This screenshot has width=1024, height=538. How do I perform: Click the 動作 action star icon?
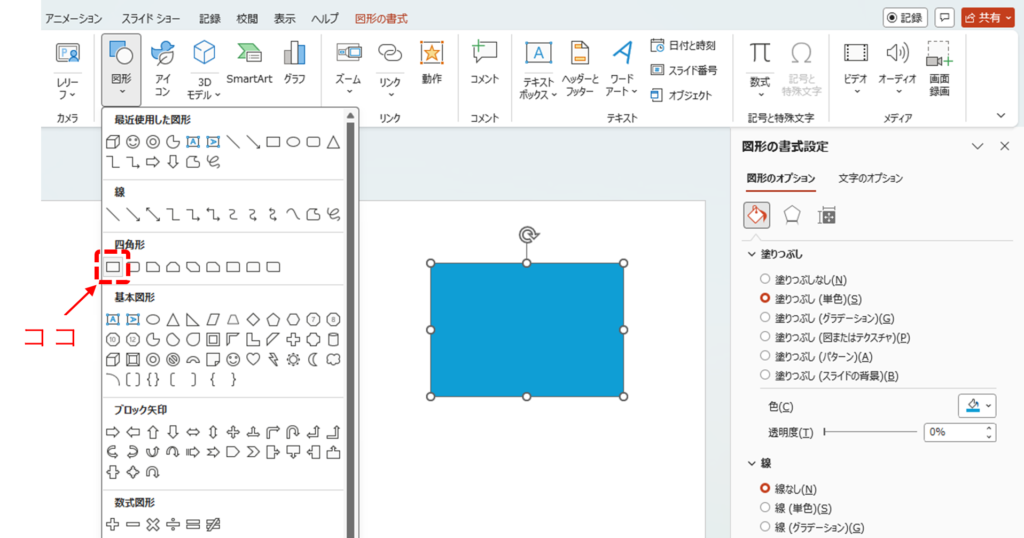point(431,62)
